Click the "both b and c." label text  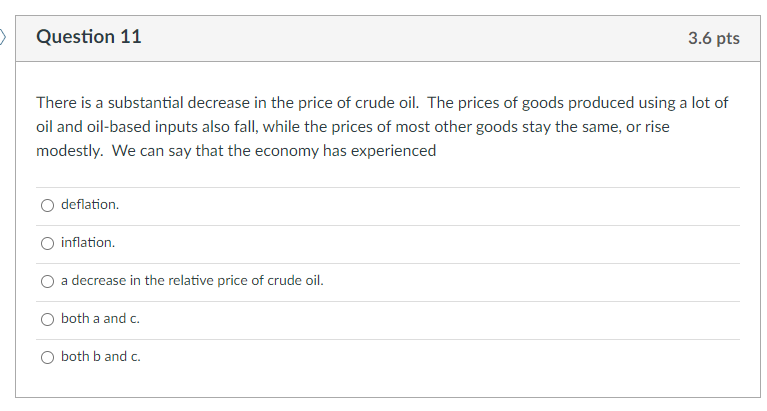[x=101, y=357]
